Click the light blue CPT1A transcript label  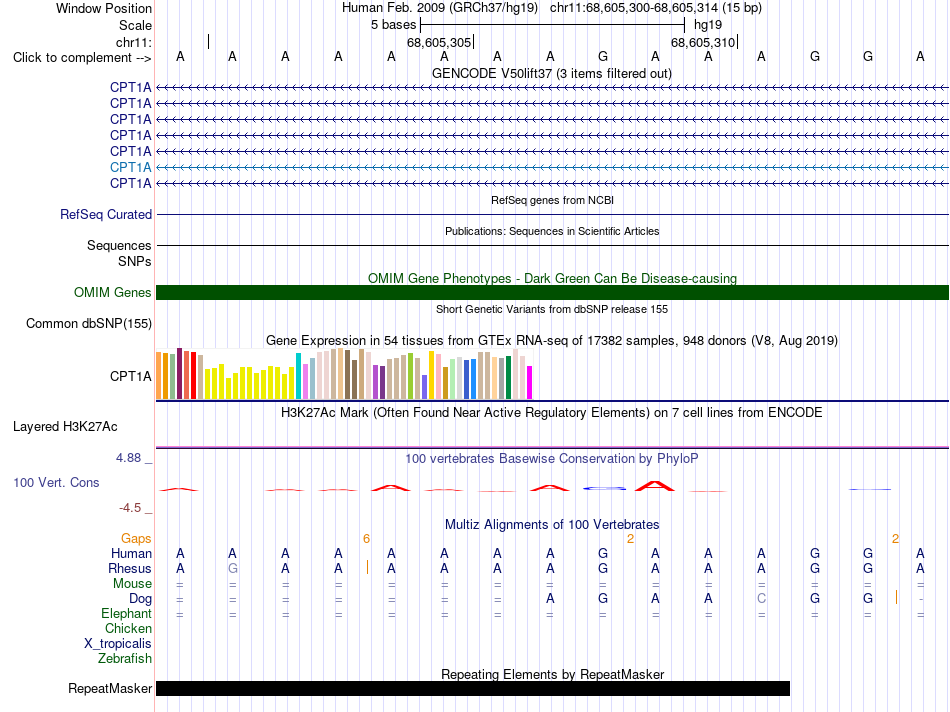130,167
